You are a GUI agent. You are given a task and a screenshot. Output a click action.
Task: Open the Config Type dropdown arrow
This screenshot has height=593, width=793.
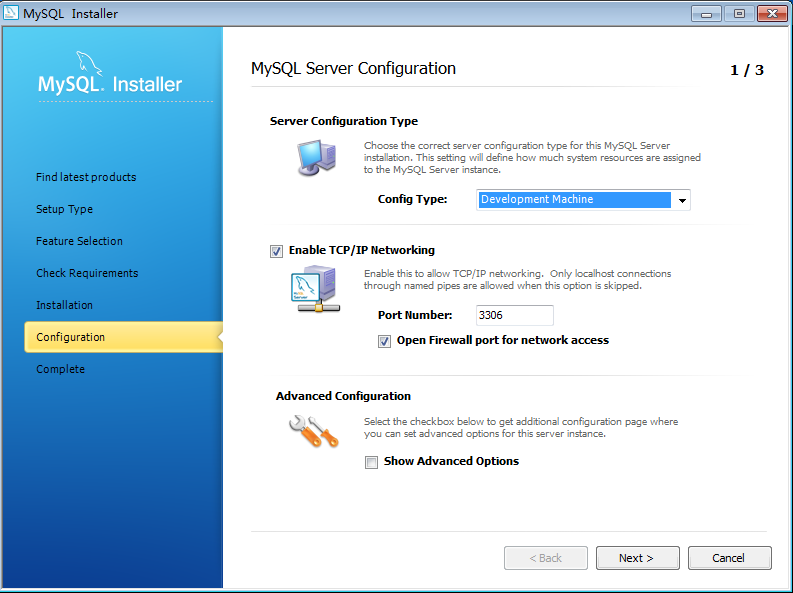[x=682, y=200]
